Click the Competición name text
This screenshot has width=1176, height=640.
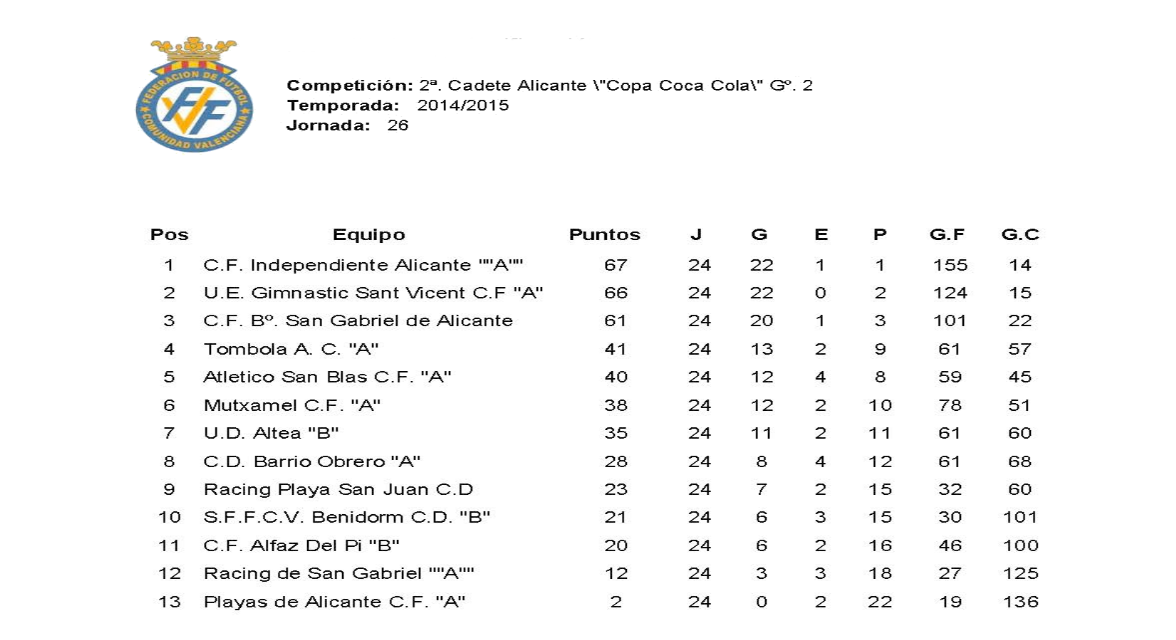click(x=615, y=86)
